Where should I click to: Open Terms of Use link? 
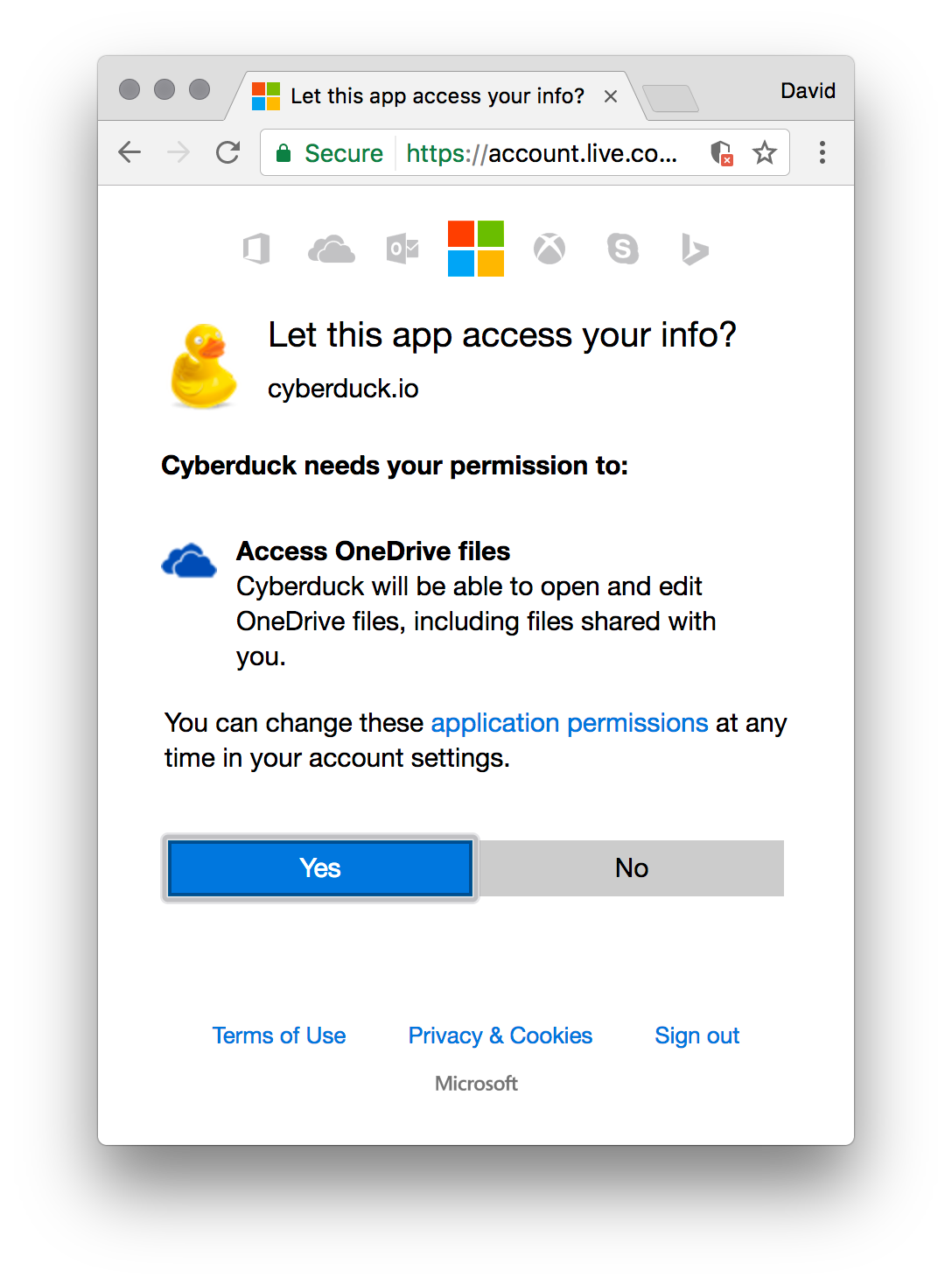pos(279,1036)
